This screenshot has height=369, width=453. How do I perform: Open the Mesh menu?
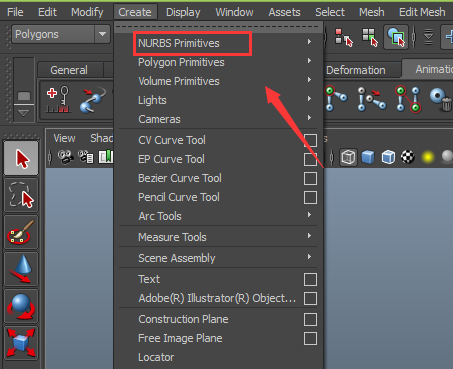[x=372, y=12]
